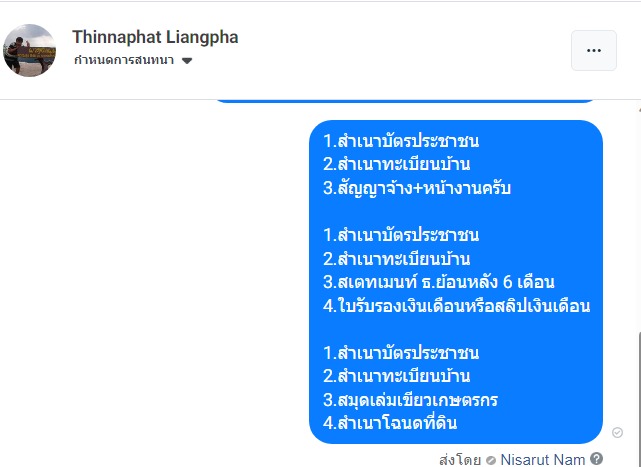The image size is (641, 467).
Task: Click the partially visible blue bubble above
Action: (x=405, y=101)
